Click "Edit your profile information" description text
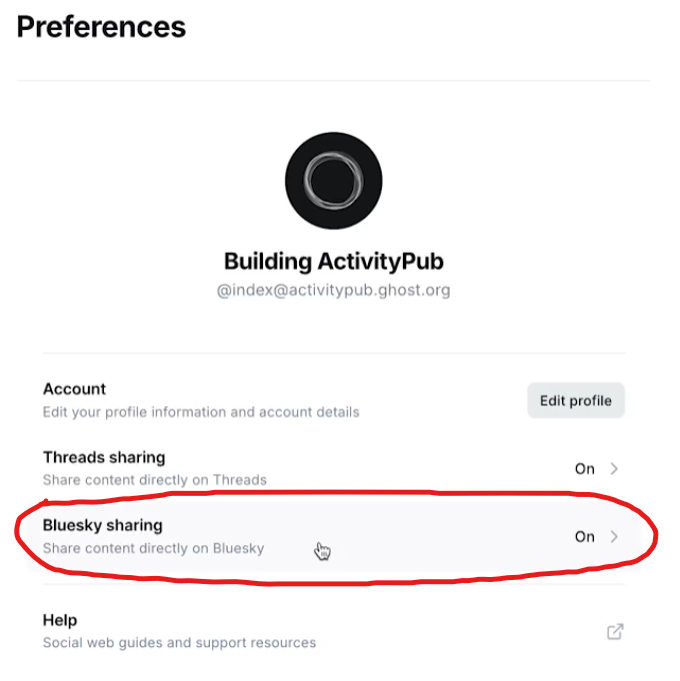The height and width of the screenshot is (681, 680). click(x=200, y=412)
